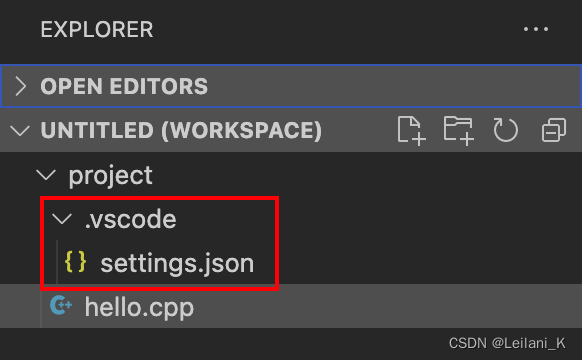Open the hello.cpp file
Viewport: 582px width, 360px height.
point(139,308)
